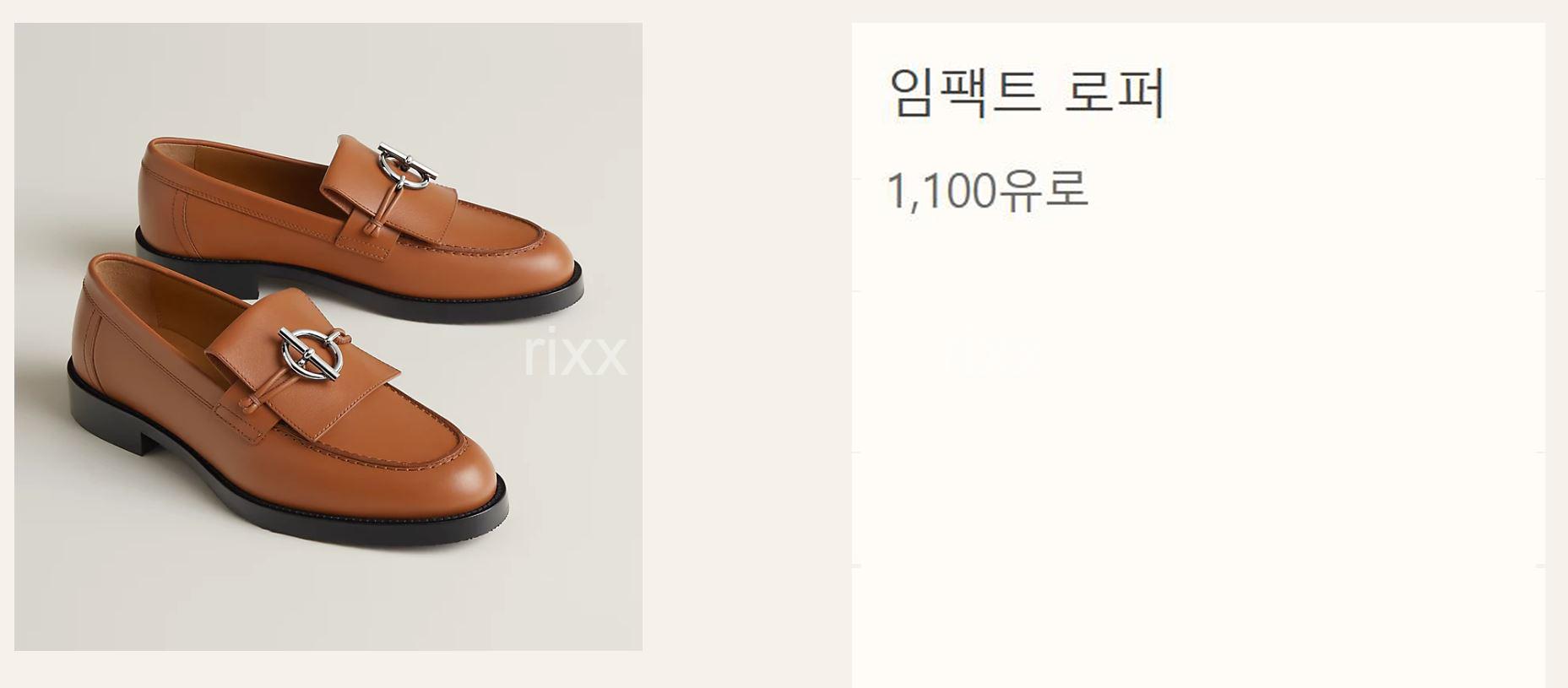Click the leather knot on upper loafer

click(x=372, y=229)
